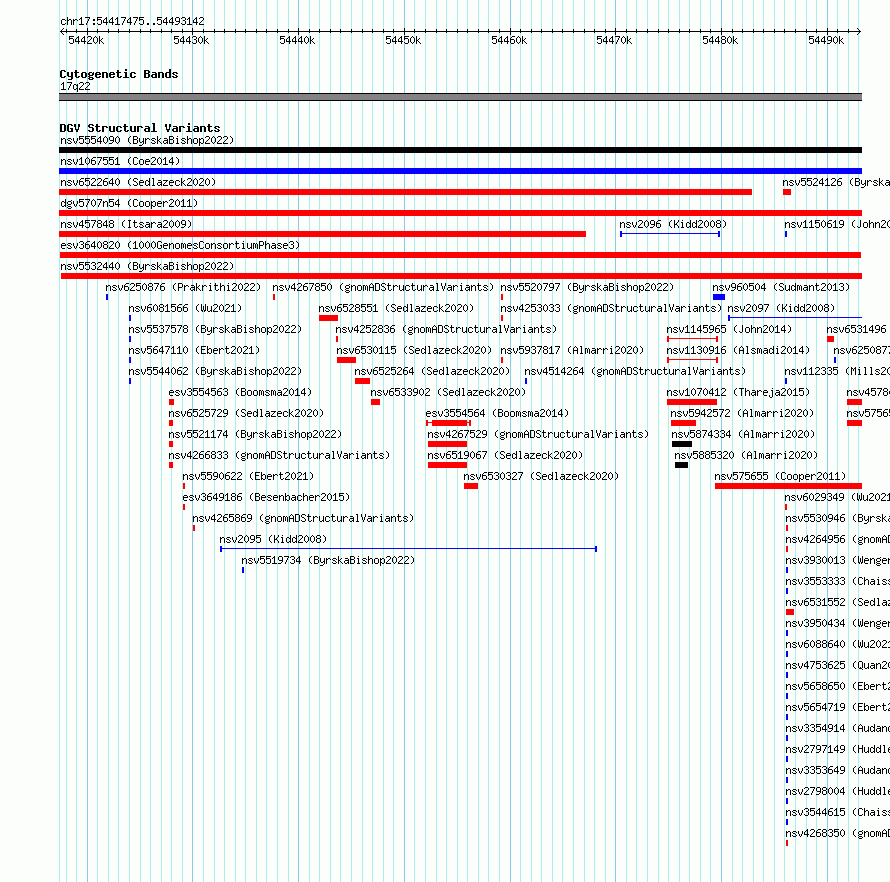
Task: Select nsv5942572 (Almarri2020) label
Action: pos(742,413)
